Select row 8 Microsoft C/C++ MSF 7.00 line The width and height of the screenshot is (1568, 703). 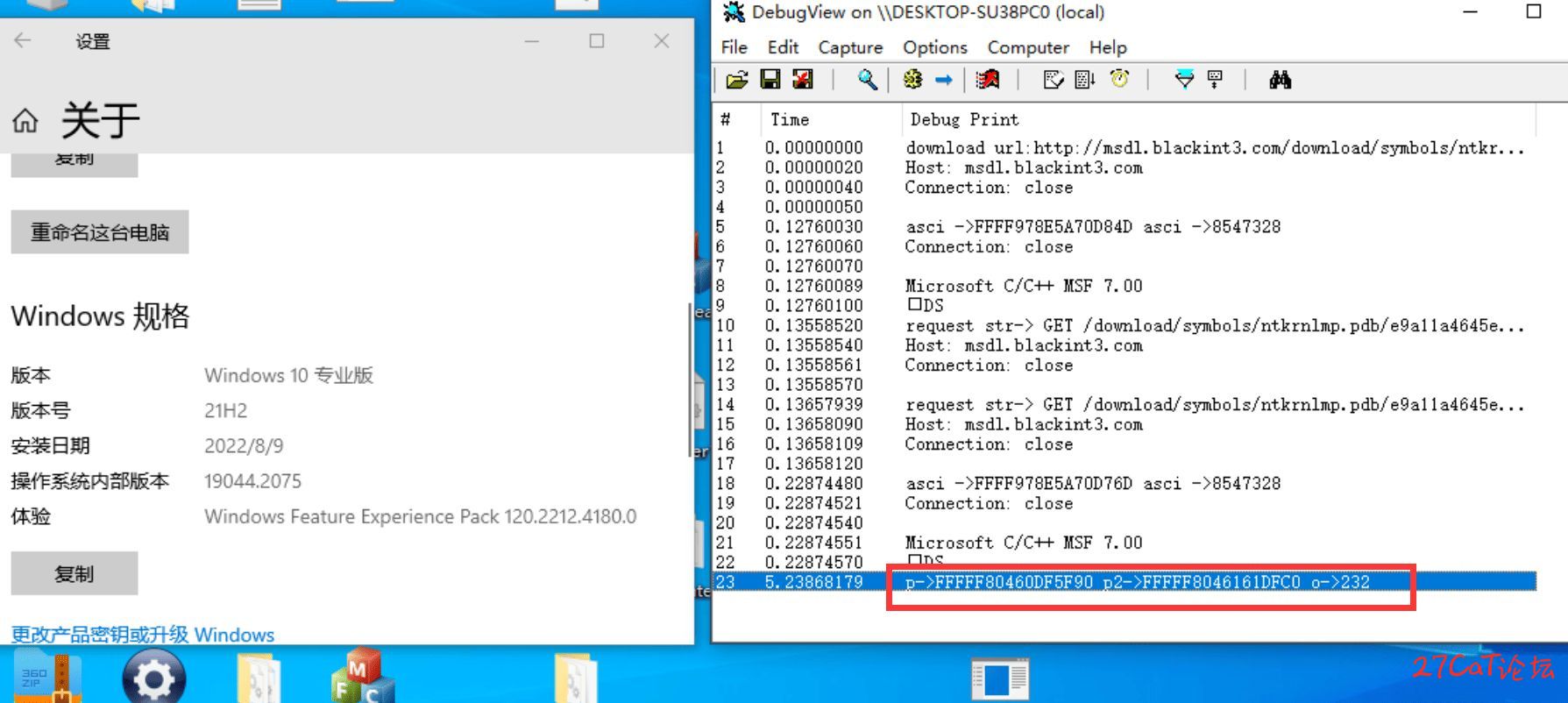point(1125,286)
